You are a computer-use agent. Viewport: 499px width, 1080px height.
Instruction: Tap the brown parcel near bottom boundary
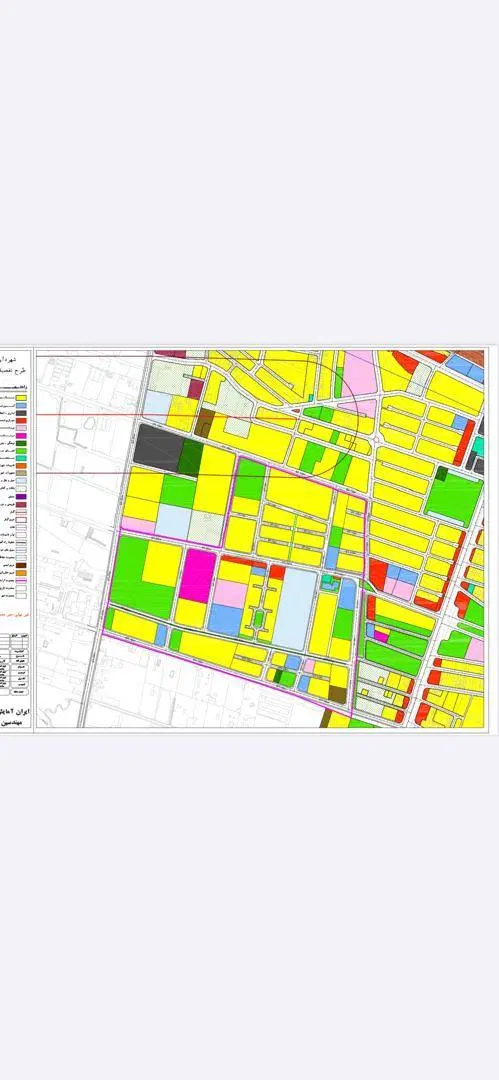coord(337,694)
